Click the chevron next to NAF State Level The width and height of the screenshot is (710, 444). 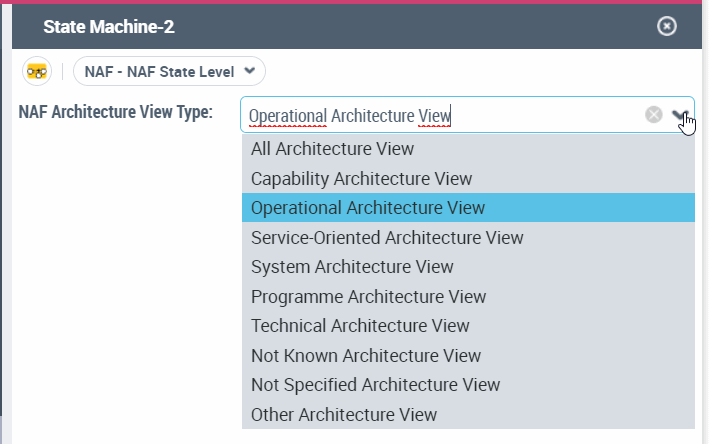click(x=249, y=72)
